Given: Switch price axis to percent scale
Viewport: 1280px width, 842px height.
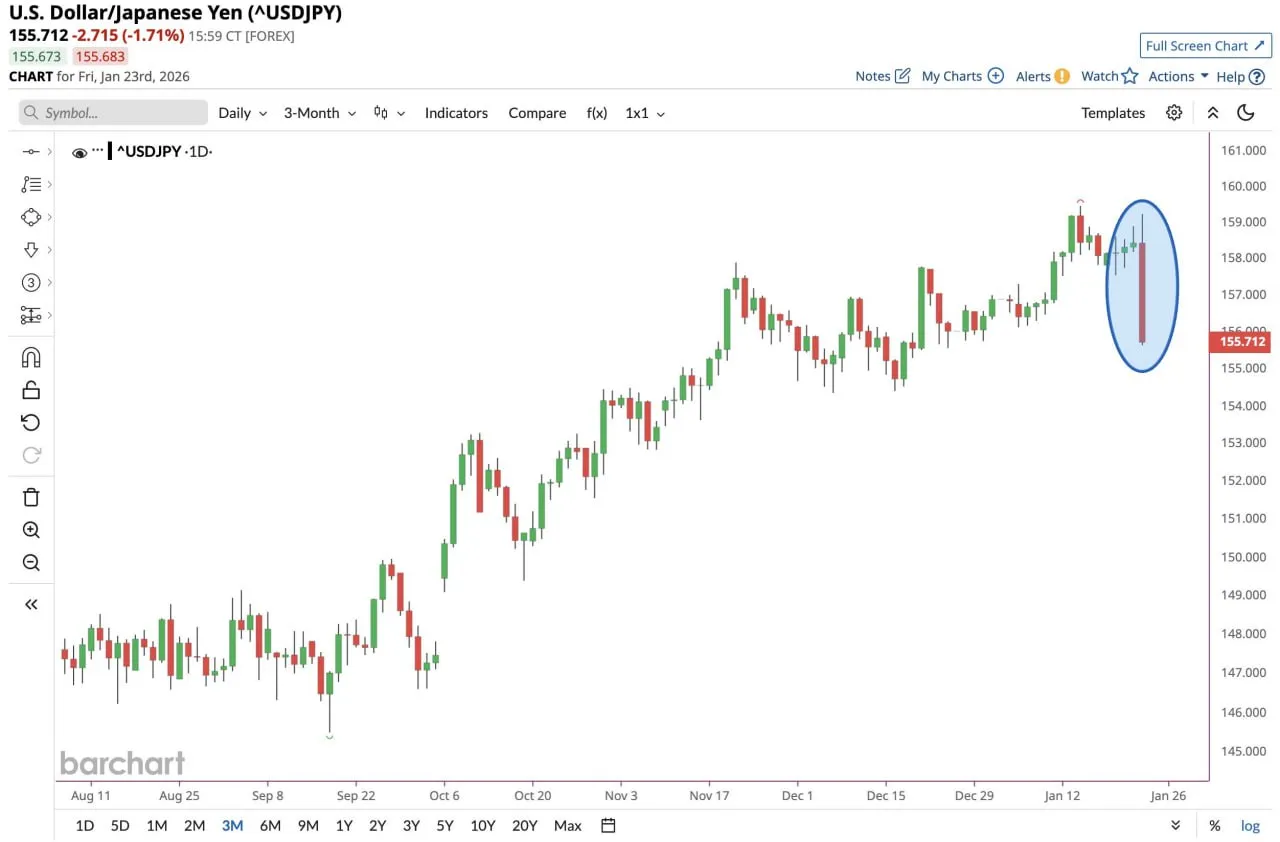Looking at the screenshot, I should point(1214,825).
